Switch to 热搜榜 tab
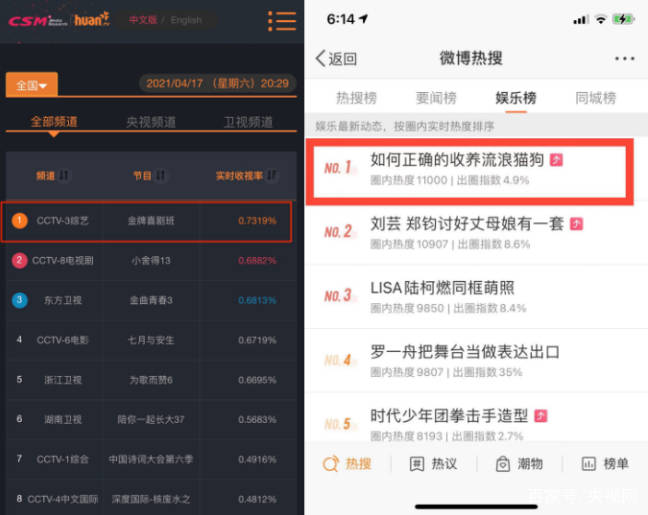The image size is (648, 515). point(356,98)
